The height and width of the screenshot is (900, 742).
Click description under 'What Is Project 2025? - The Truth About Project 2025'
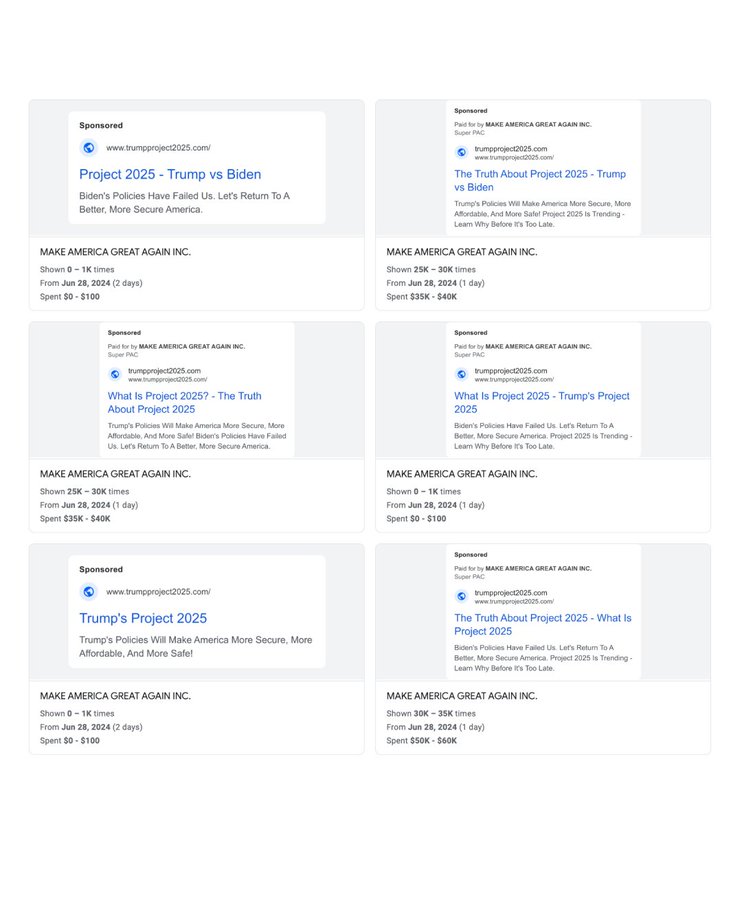click(197, 436)
